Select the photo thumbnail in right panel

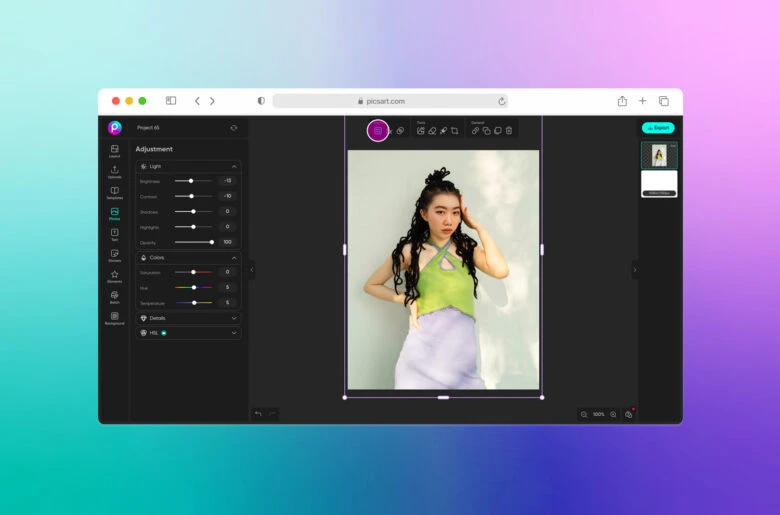click(659, 155)
